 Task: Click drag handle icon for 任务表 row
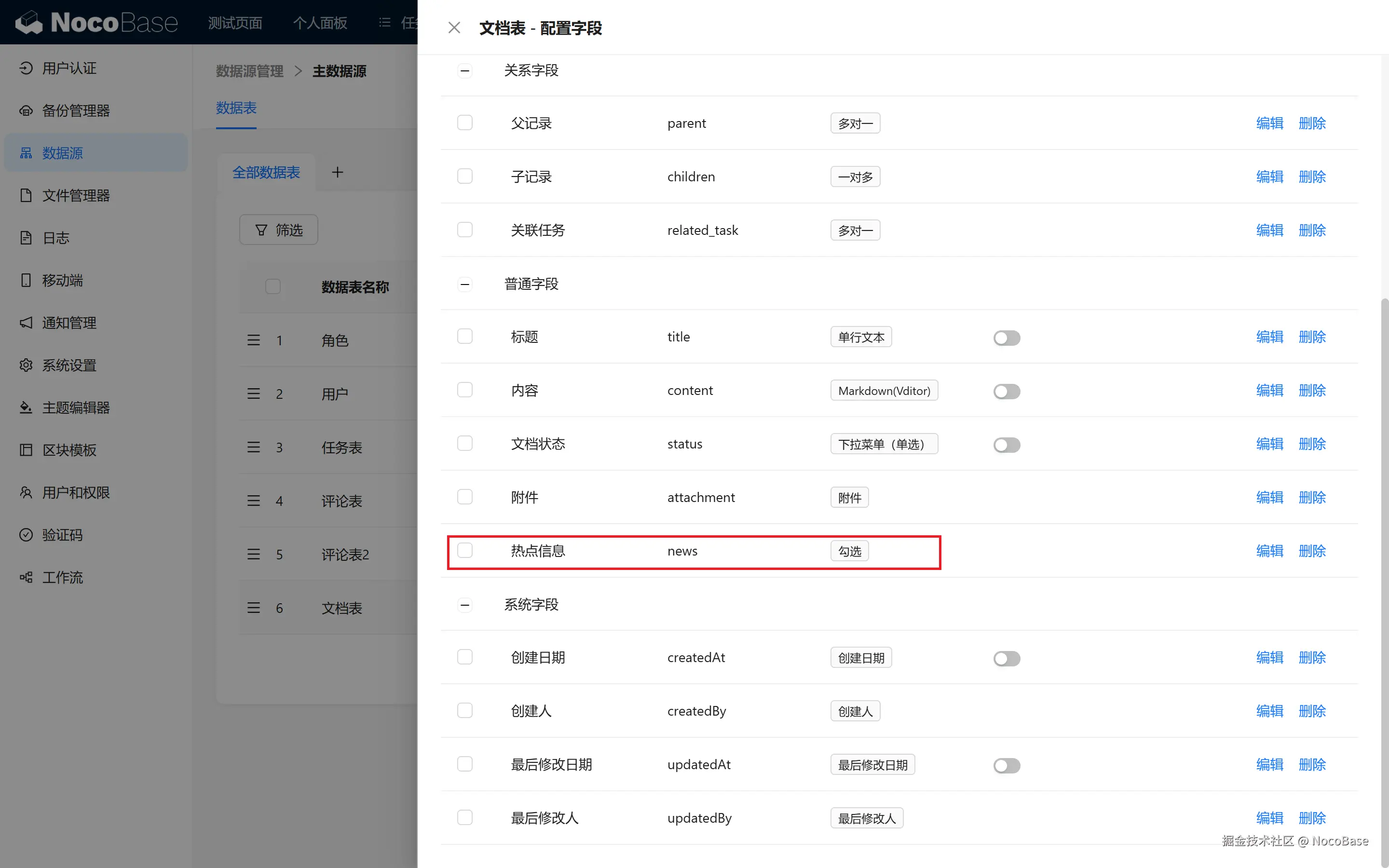[254, 447]
